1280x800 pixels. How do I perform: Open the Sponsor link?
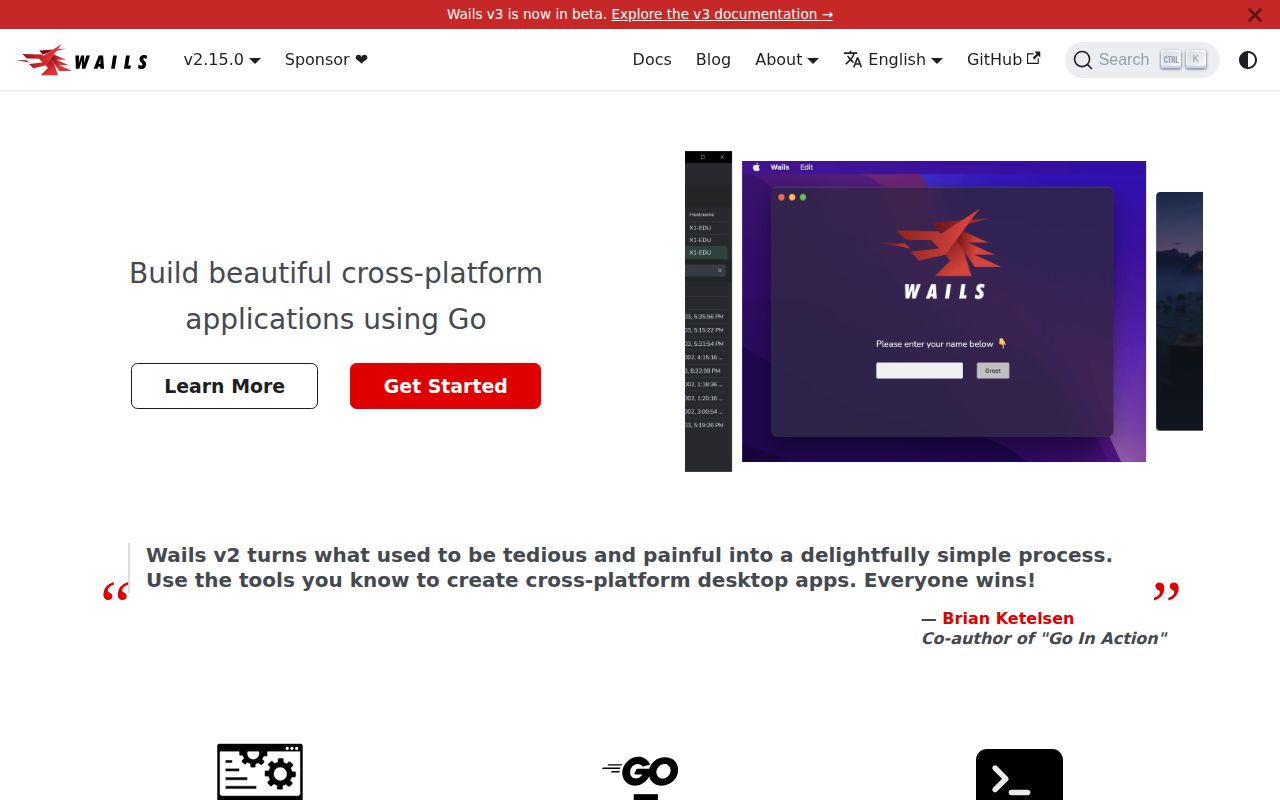(x=326, y=60)
